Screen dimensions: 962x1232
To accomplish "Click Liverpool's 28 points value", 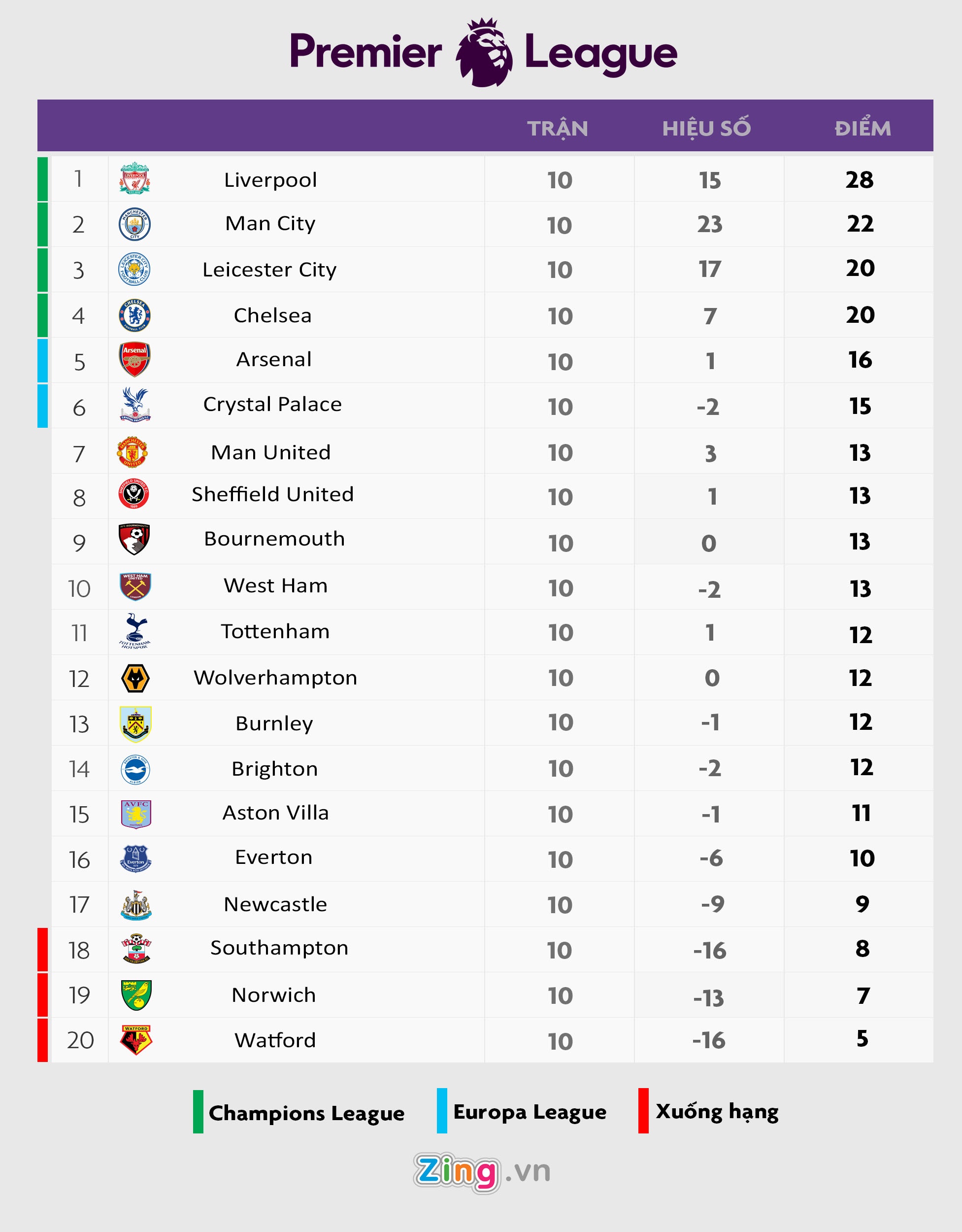I will (860, 180).
